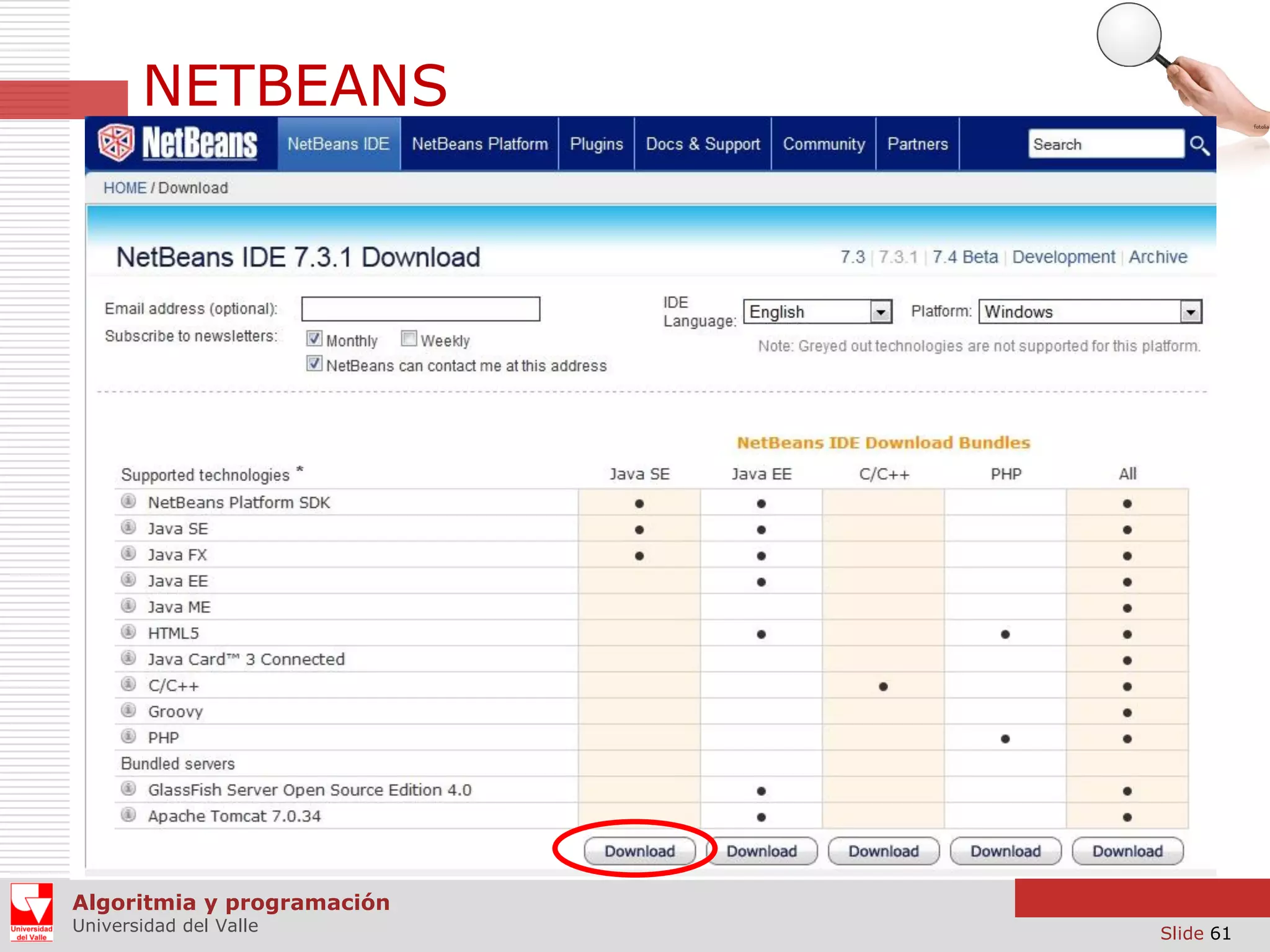Click the Java EE column header
The height and width of the screenshot is (952, 1270).
[x=762, y=474]
